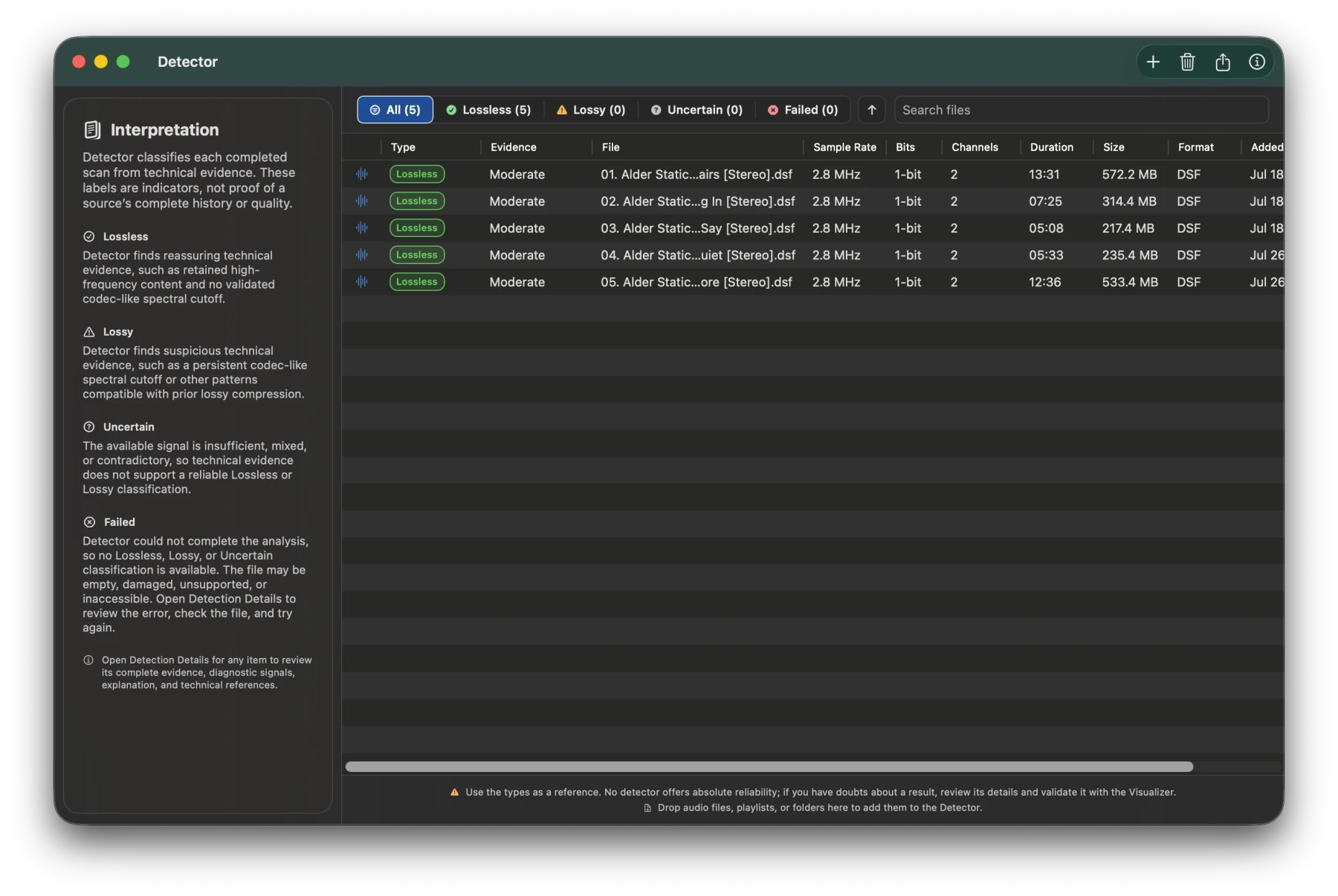Click duration value 05:08
The width and height of the screenshot is (1338, 896).
pyautogui.click(x=1046, y=228)
